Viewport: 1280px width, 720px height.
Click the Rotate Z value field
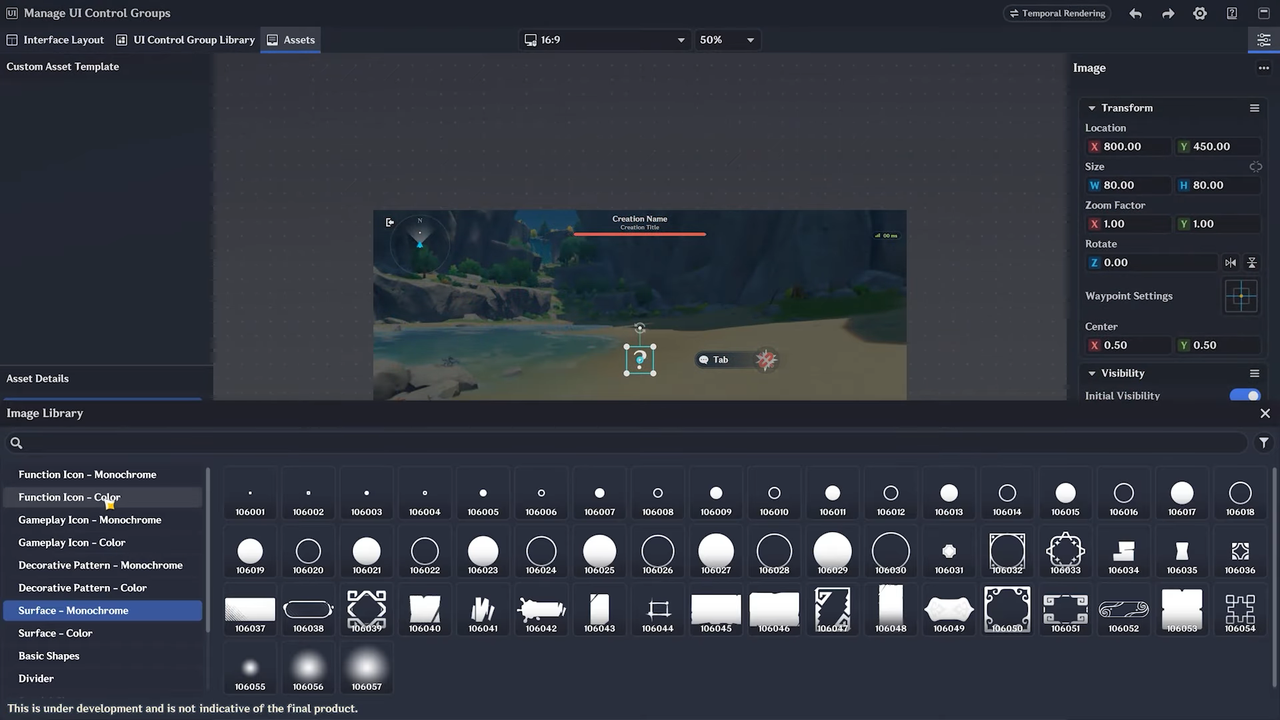pyautogui.click(x=1152, y=262)
